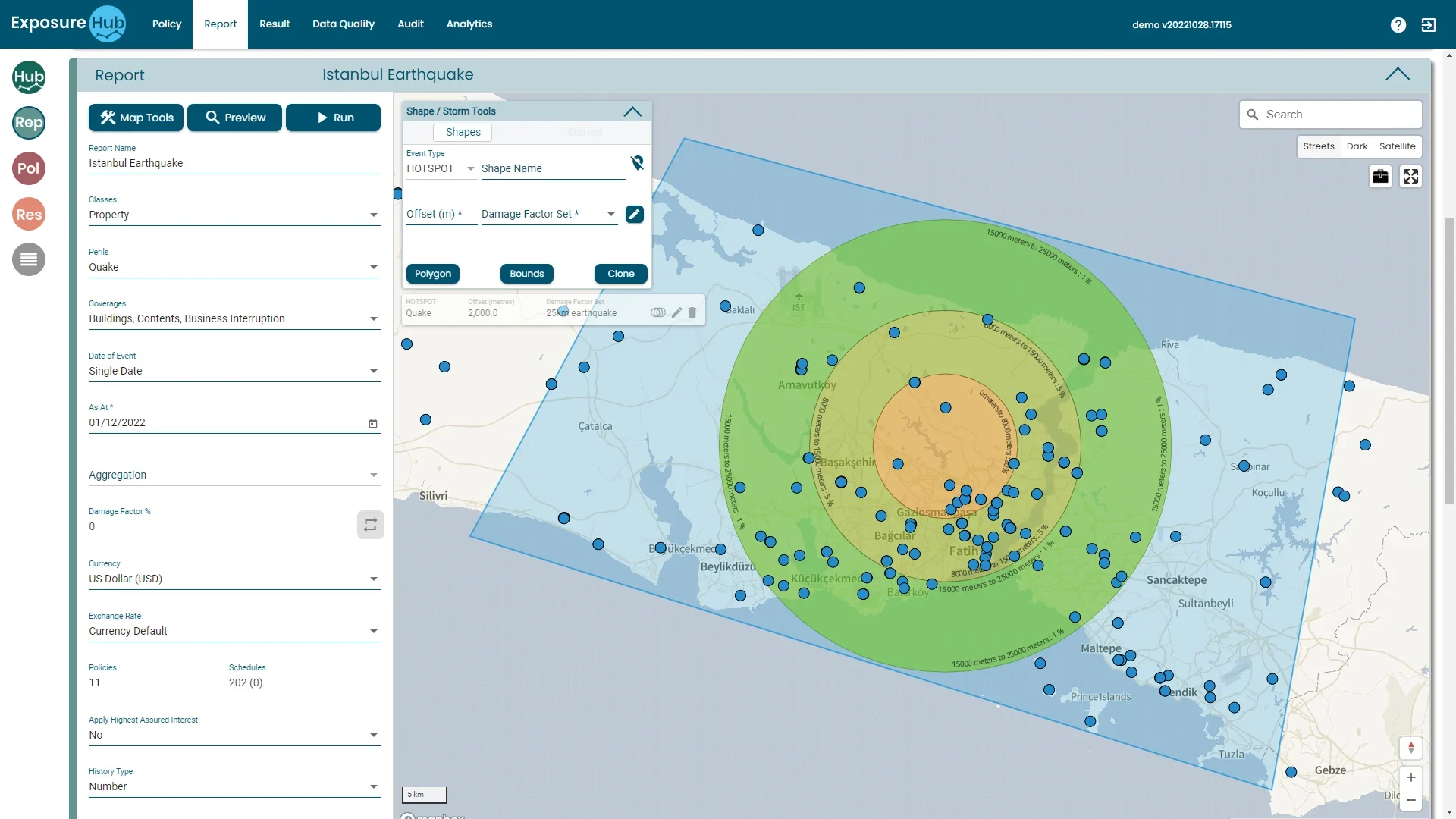Open the Res results sidebar icon
Image resolution: width=1456 pixels, height=819 pixels.
(29, 214)
